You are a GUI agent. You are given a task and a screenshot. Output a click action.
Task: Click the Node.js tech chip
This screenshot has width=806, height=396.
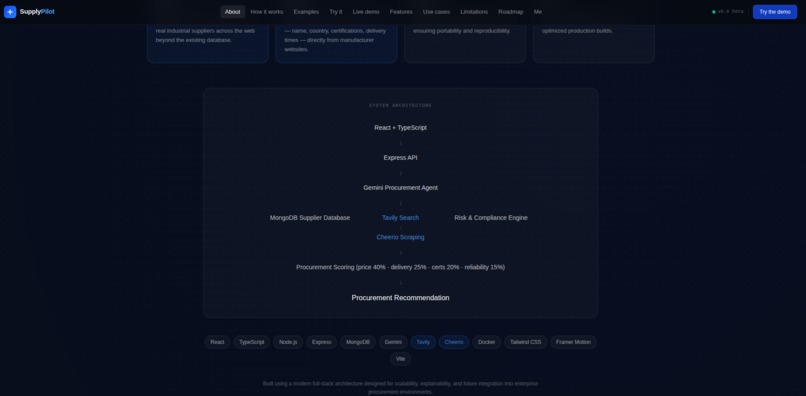288,342
